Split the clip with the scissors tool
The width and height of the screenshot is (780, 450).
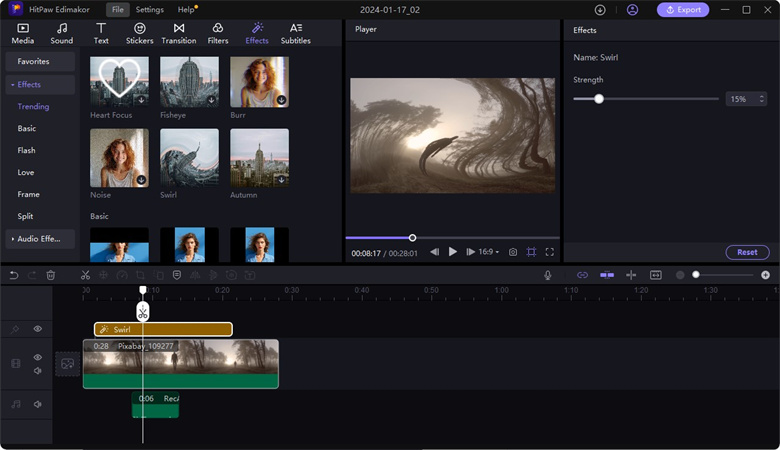click(86, 275)
